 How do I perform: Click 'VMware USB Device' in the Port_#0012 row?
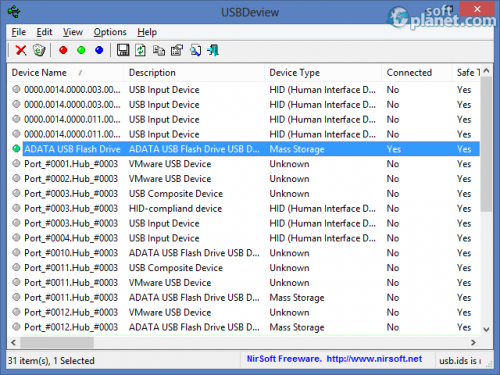tap(170, 312)
